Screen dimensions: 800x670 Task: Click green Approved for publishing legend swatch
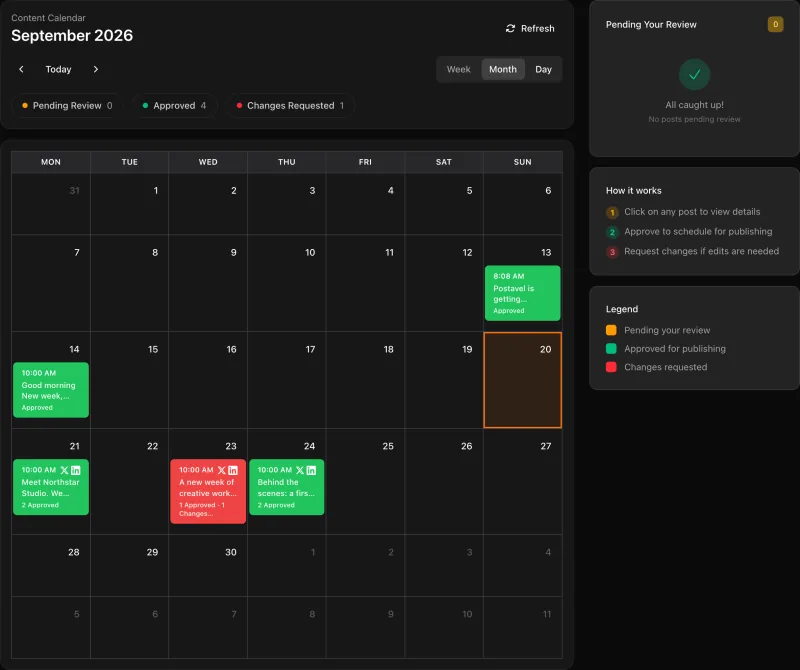click(611, 349)
